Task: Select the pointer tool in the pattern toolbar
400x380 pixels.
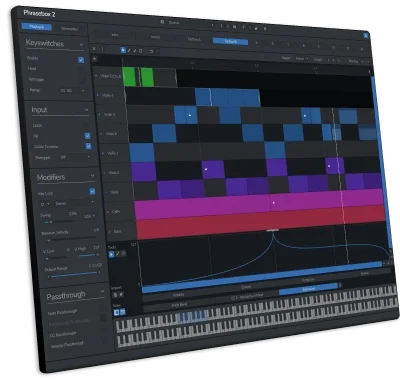Action: 123,50
